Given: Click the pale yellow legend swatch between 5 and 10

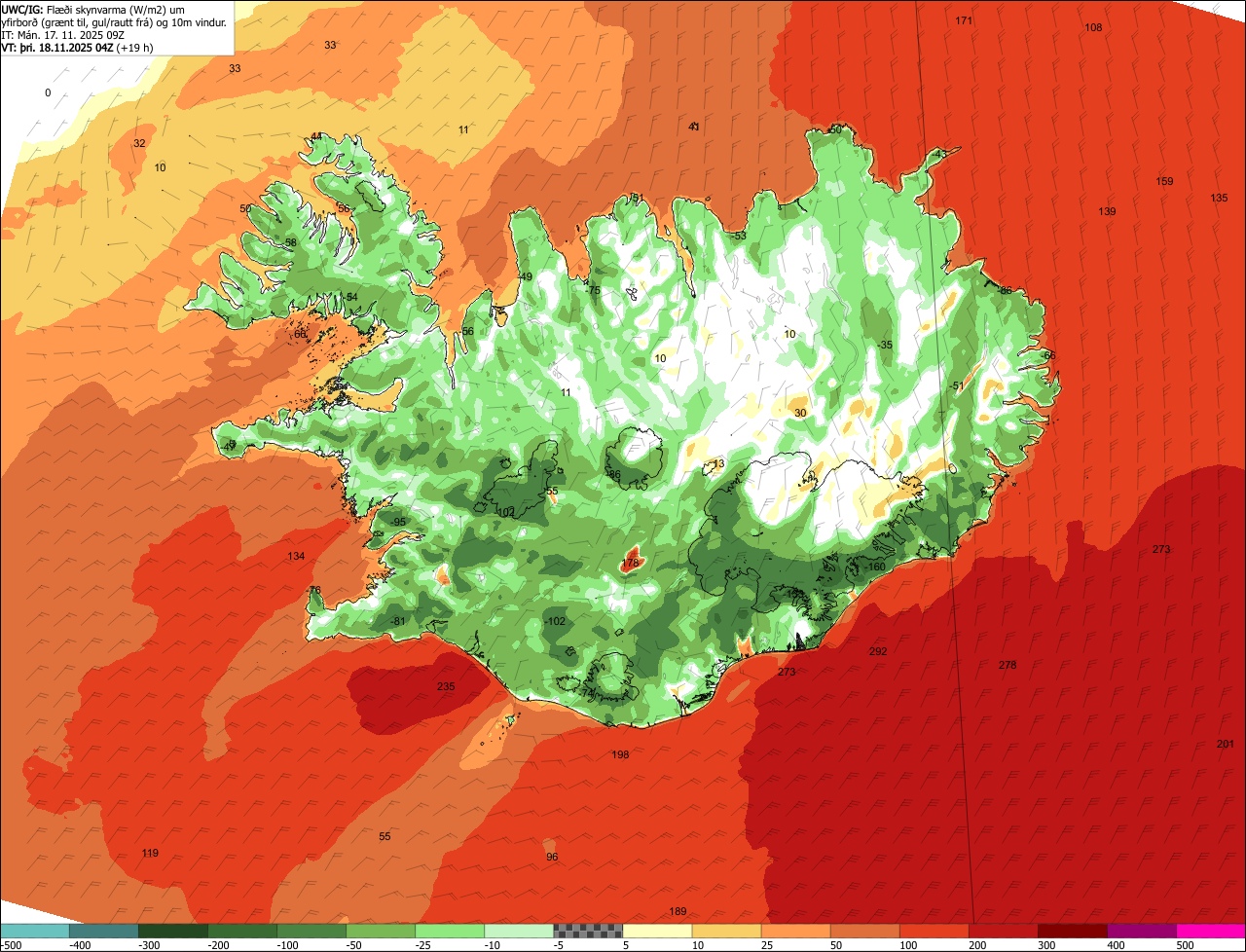Looking at the screenshot, I should coord(657,931).
